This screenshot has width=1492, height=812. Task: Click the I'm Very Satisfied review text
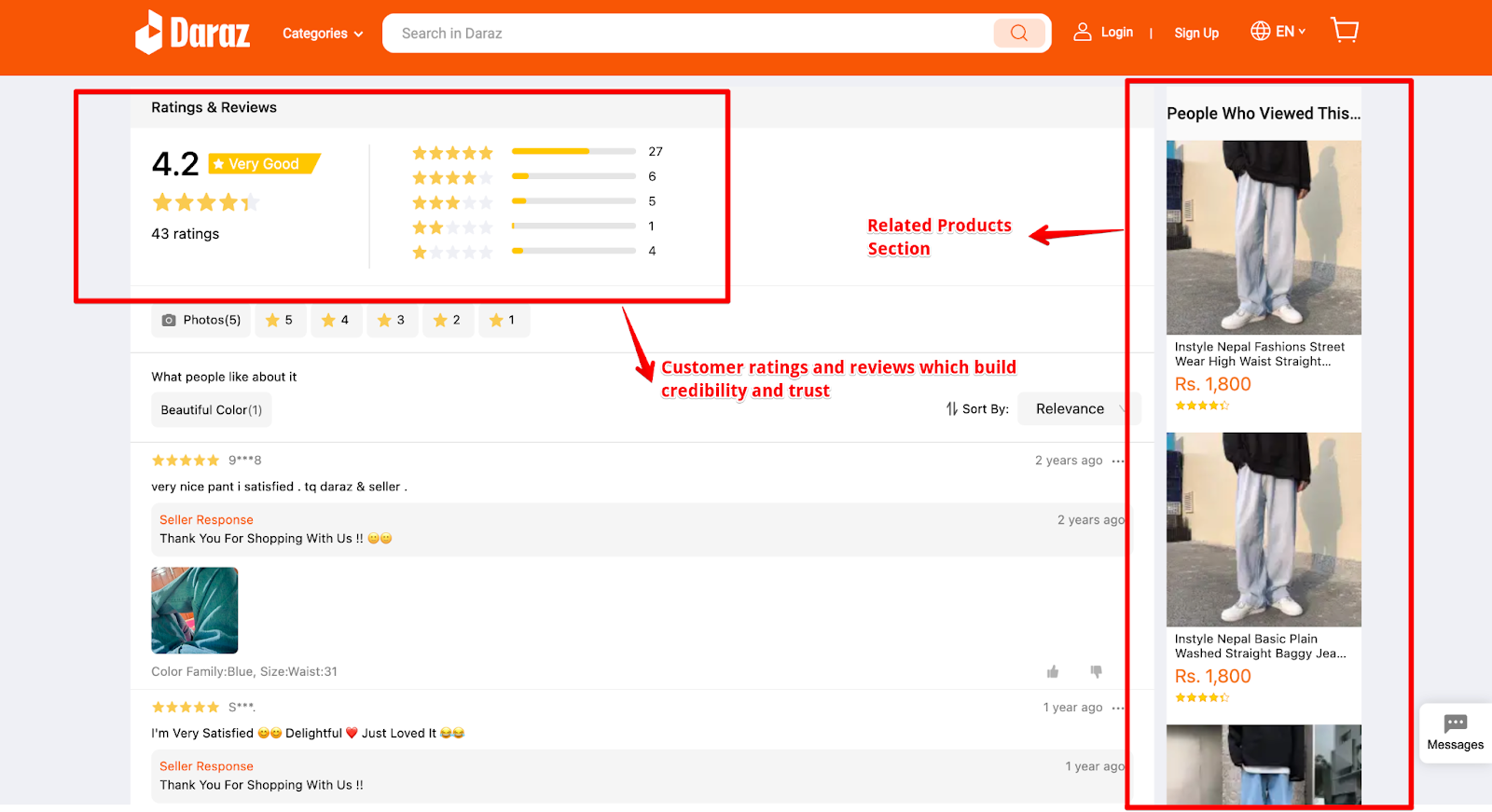pos(308,734)
